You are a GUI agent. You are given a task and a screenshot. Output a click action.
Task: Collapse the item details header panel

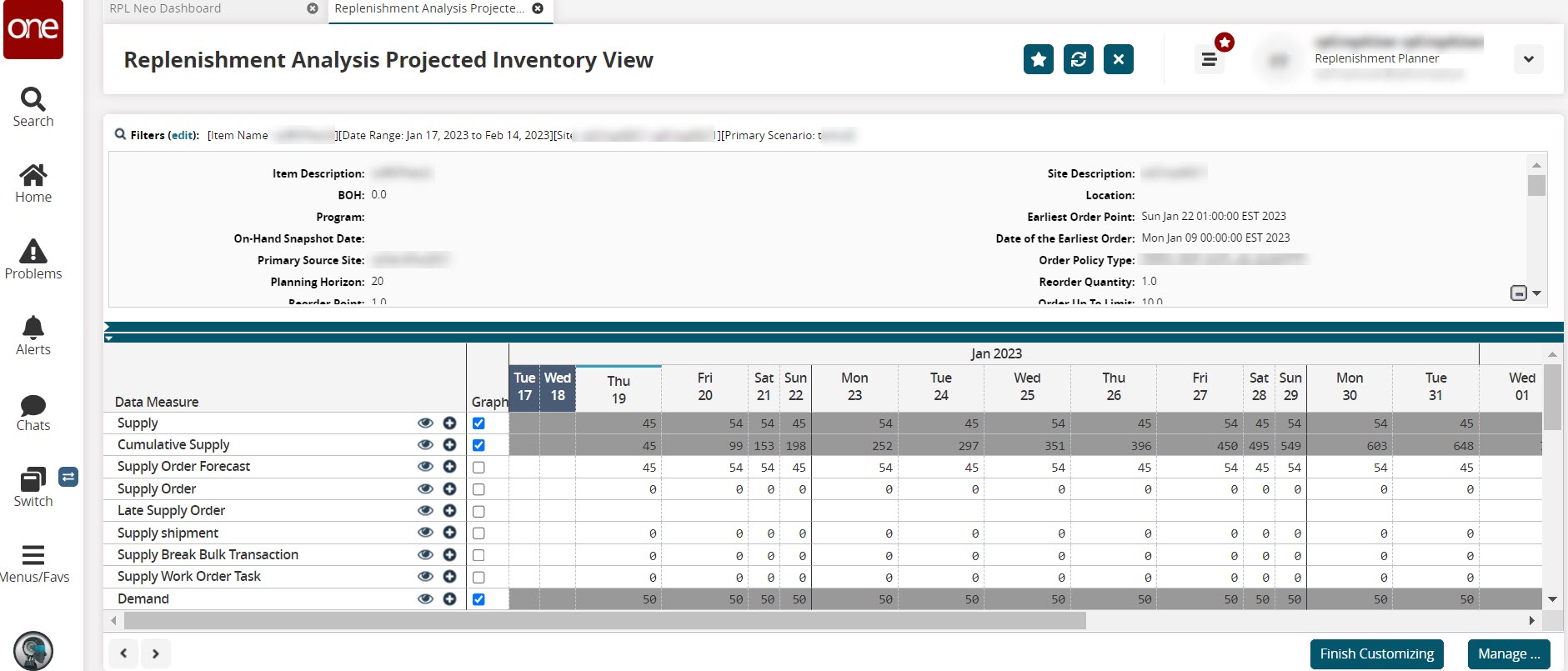1519,293
